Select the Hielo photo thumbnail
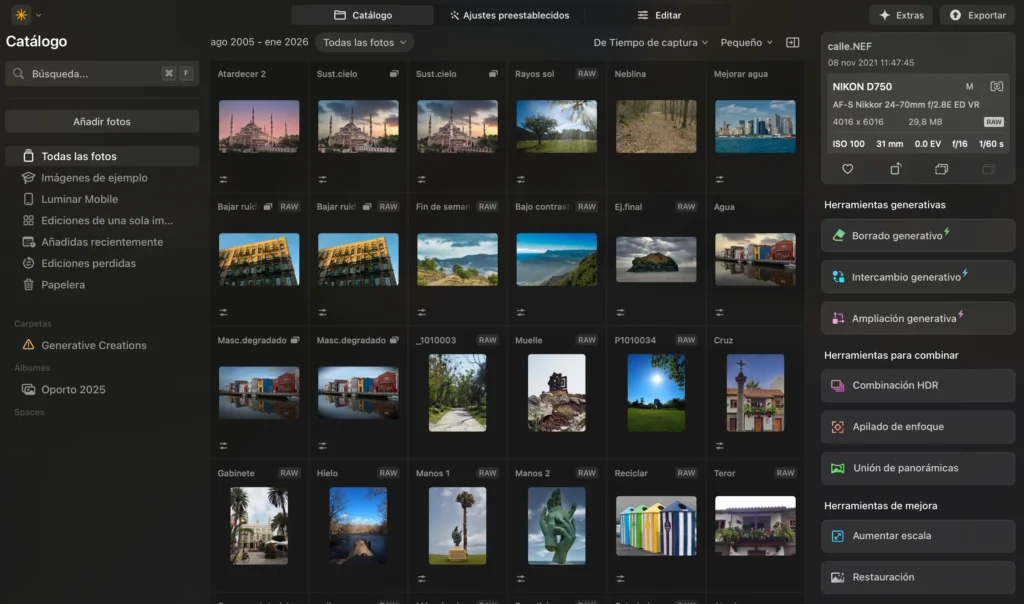 (358, 526)
